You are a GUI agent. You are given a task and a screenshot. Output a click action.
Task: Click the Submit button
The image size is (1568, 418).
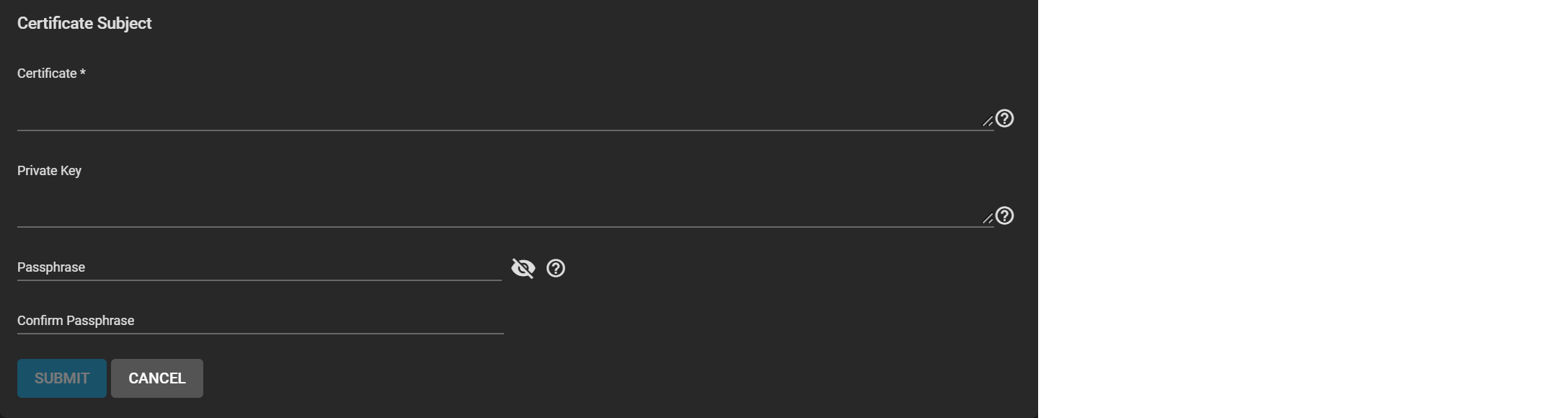click(62, 378)
